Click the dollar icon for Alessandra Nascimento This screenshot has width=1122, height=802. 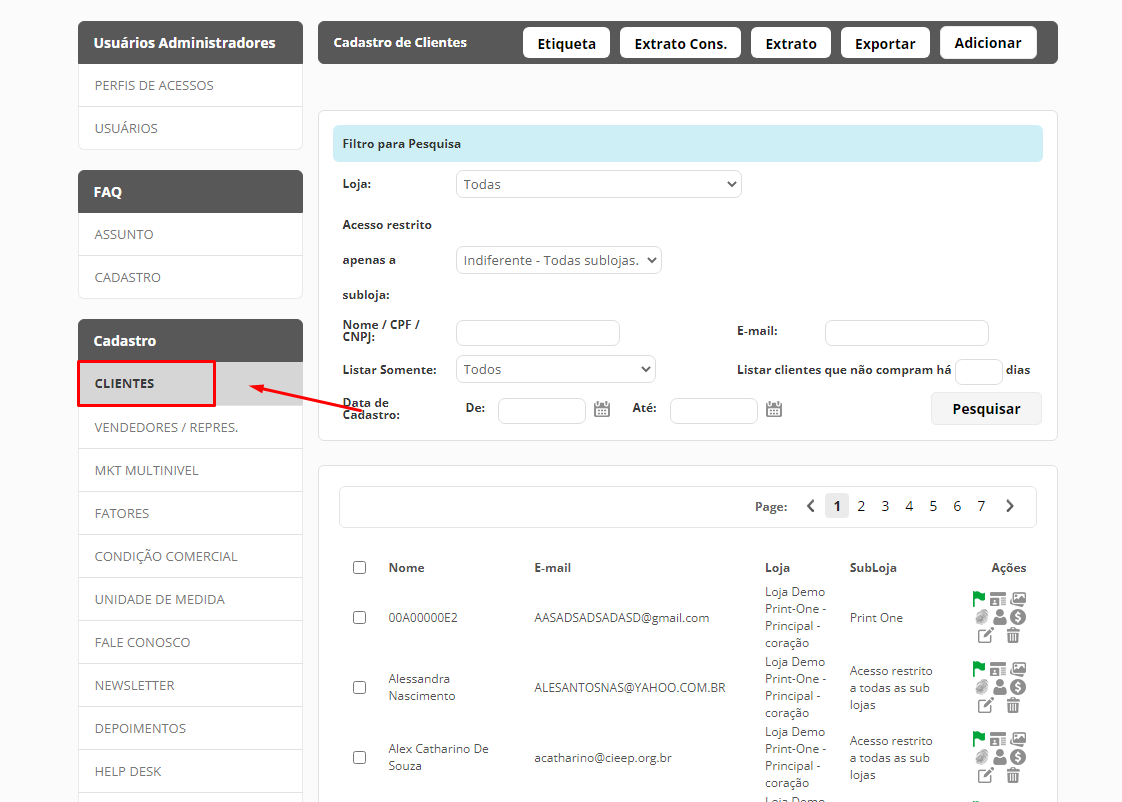click(1018, 687)
